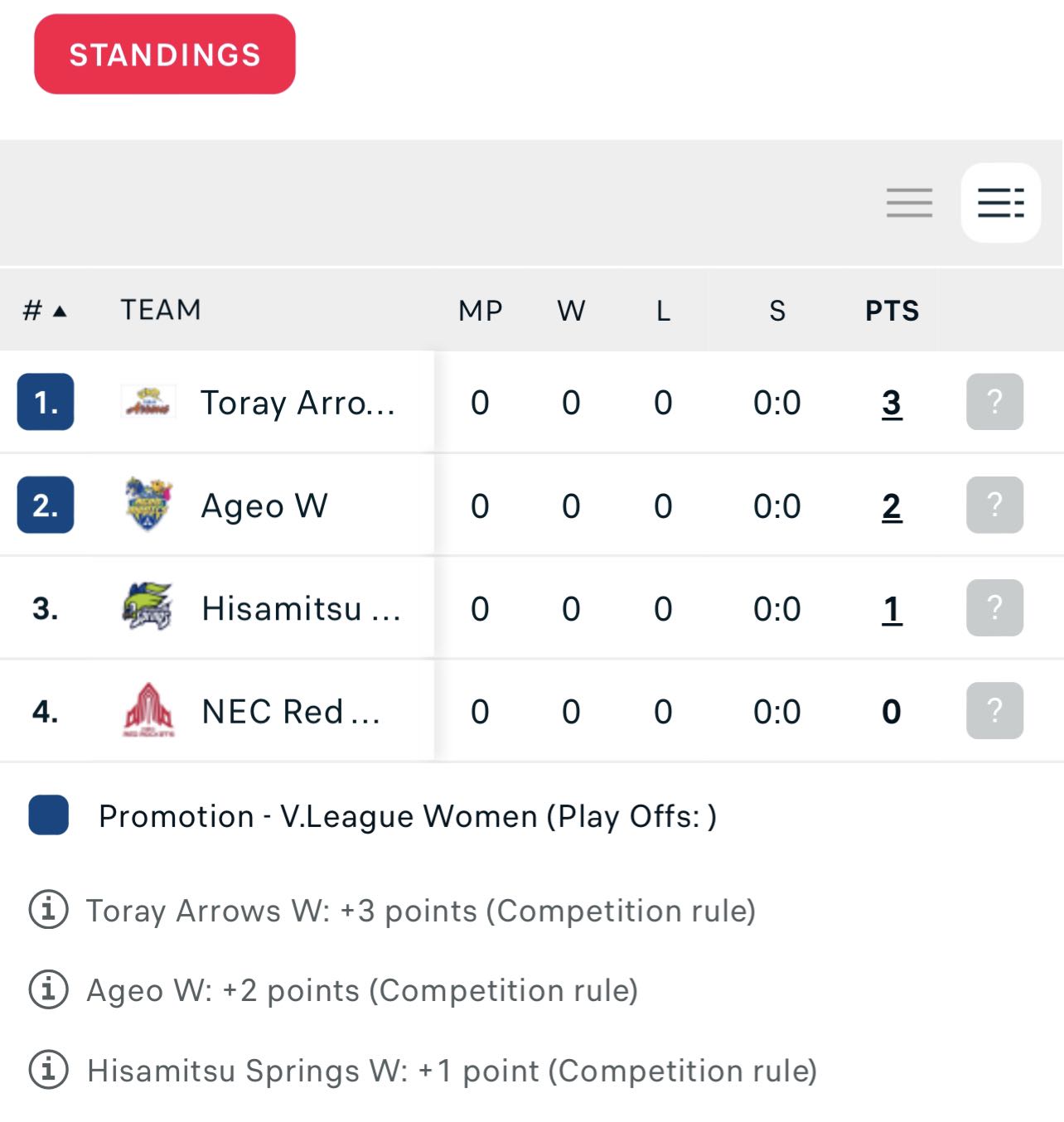Screen dimensions: 1064x1122
Task: Click the form question mark for Toray Arrows
Action: coord(994,402)
